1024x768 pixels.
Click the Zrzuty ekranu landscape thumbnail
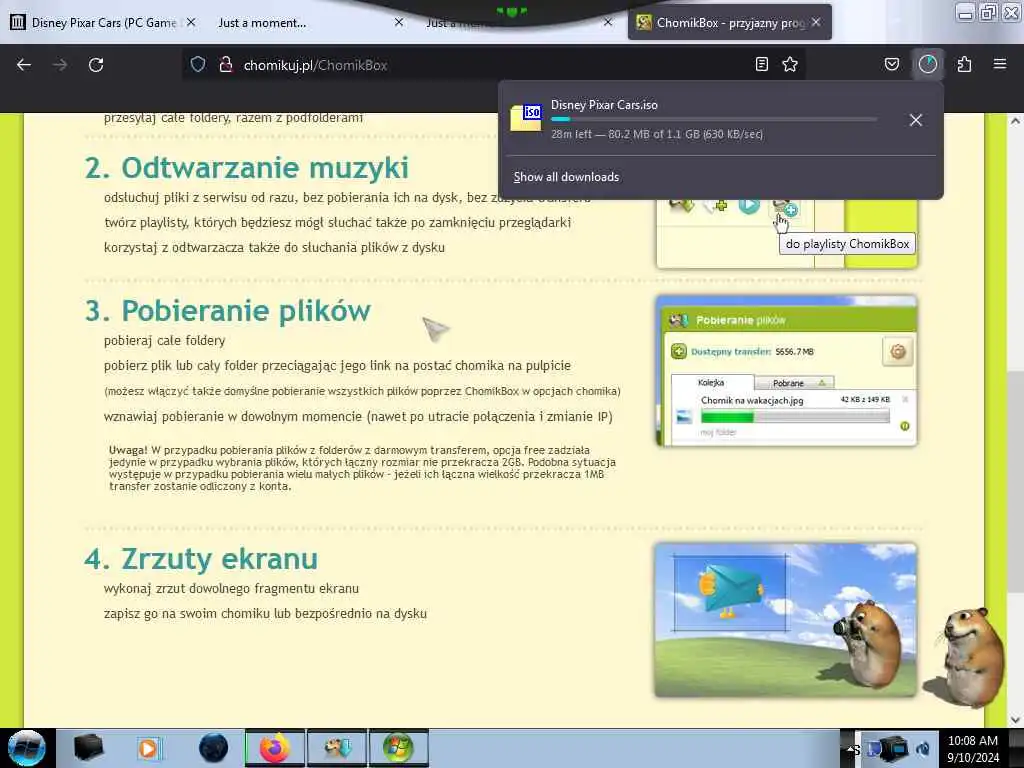(x=786, y=620)
